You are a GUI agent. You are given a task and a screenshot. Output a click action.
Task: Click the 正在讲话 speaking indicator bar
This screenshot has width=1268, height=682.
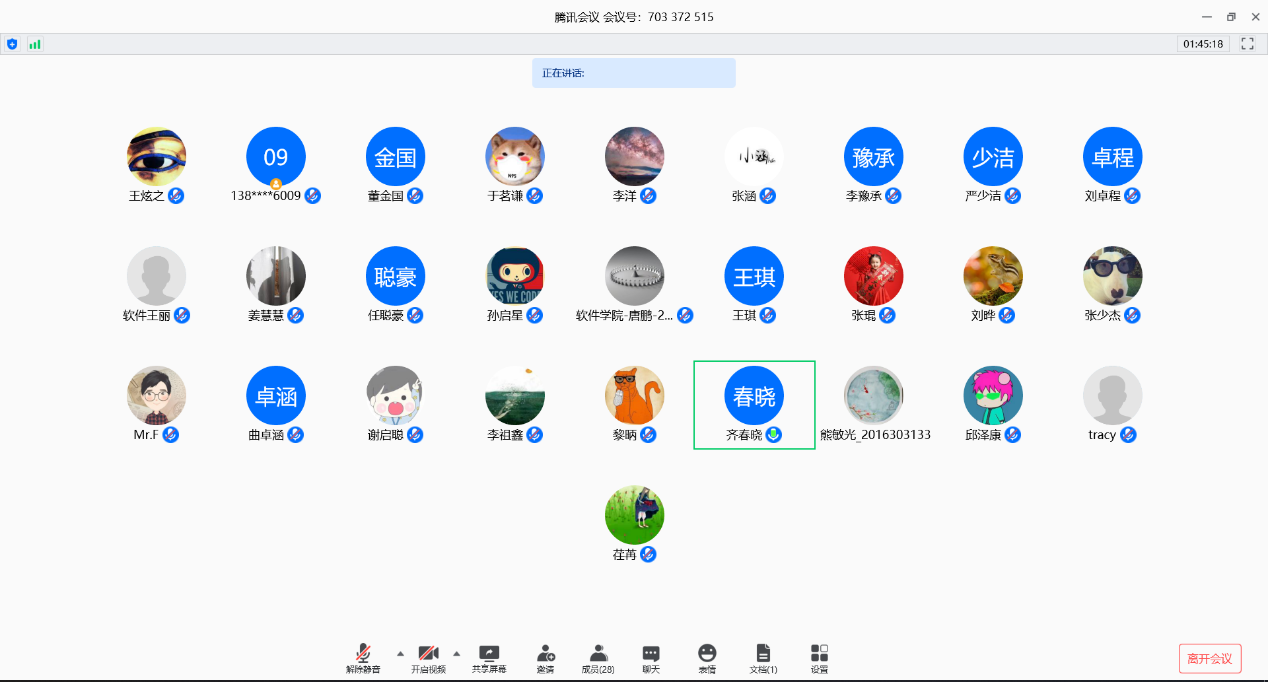(x=633, y=73)
